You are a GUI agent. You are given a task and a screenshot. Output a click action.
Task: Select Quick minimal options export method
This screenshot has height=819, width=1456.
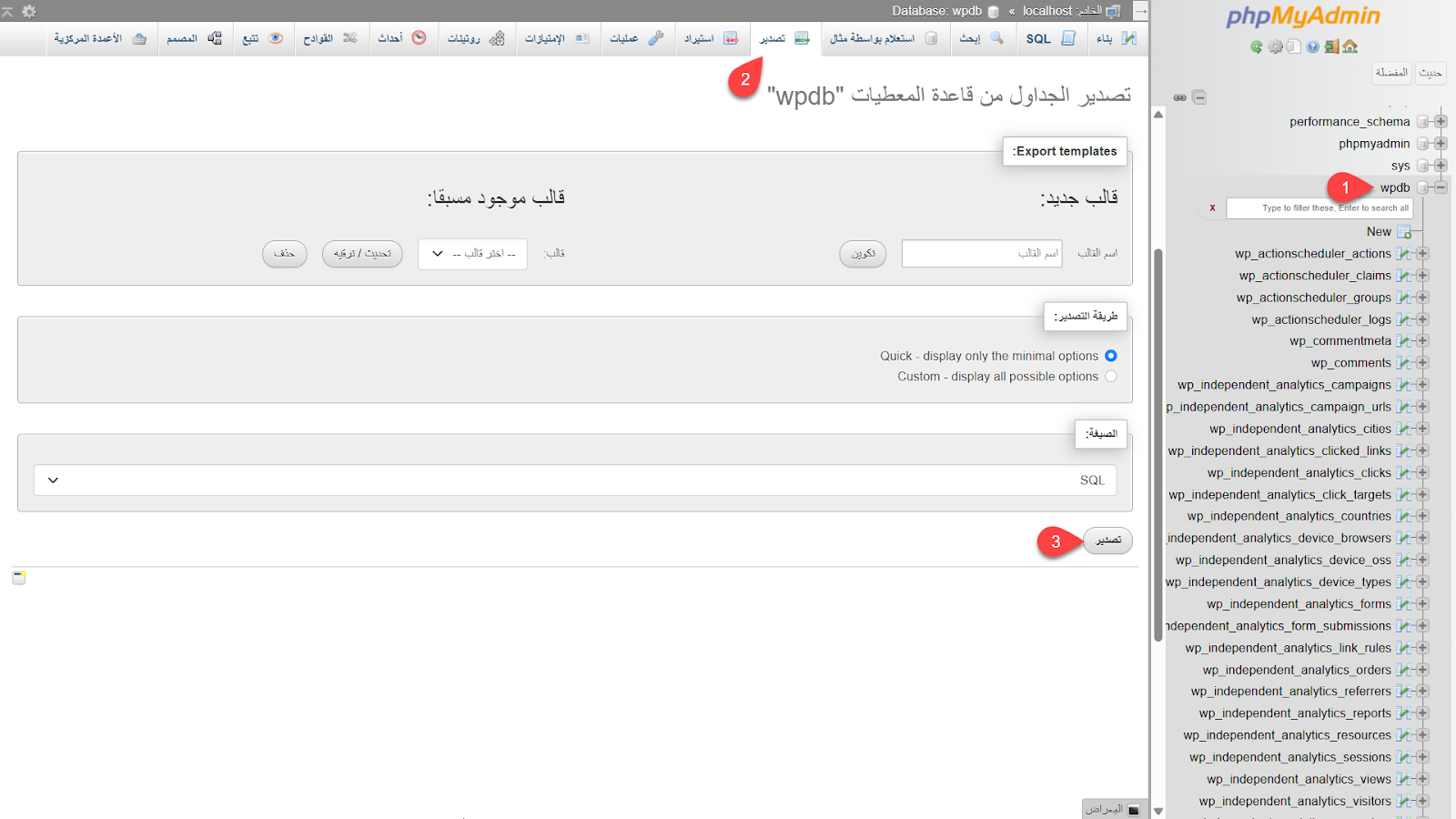(x=1111, y=356)
